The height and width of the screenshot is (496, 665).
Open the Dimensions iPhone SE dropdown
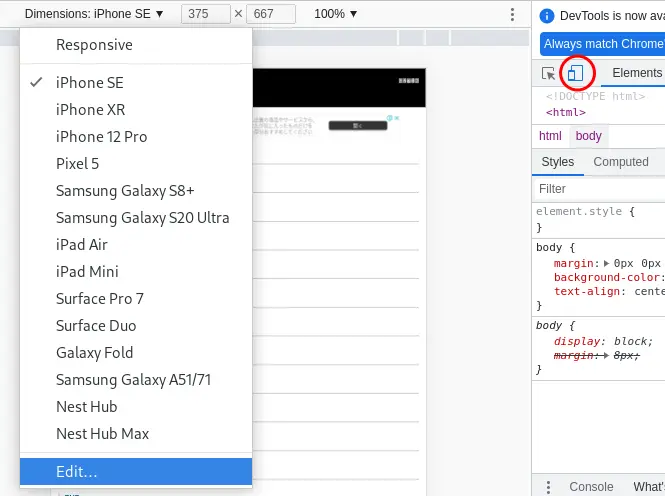(94, 14)
